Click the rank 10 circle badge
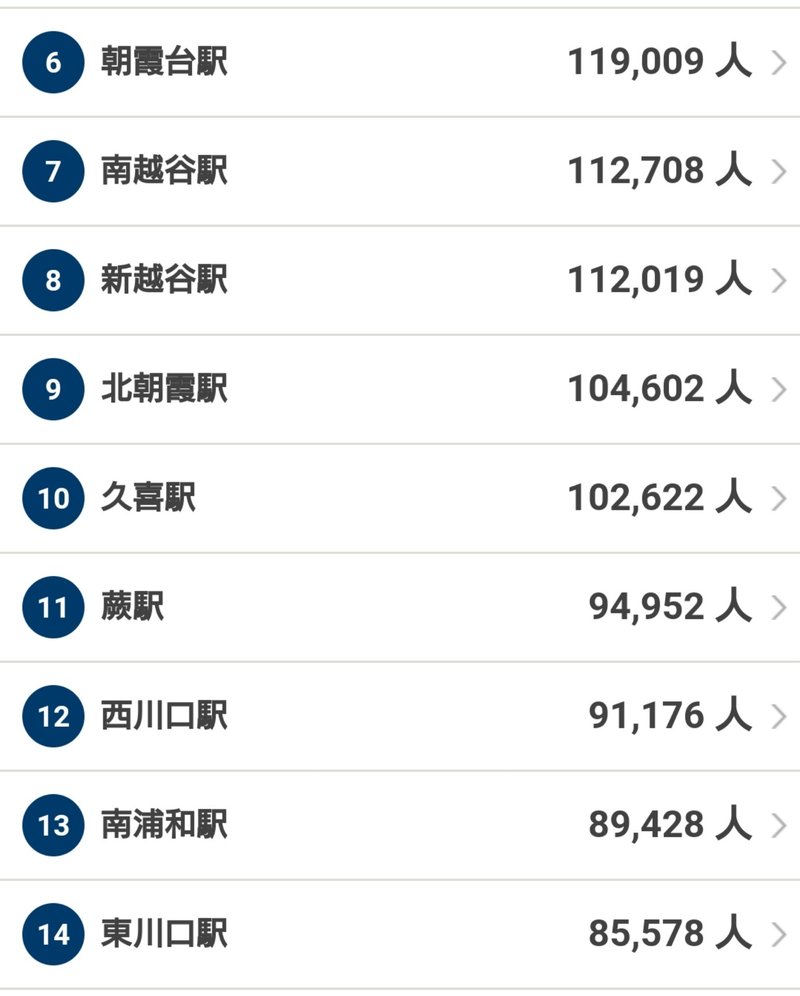 (x=53, y=498)
